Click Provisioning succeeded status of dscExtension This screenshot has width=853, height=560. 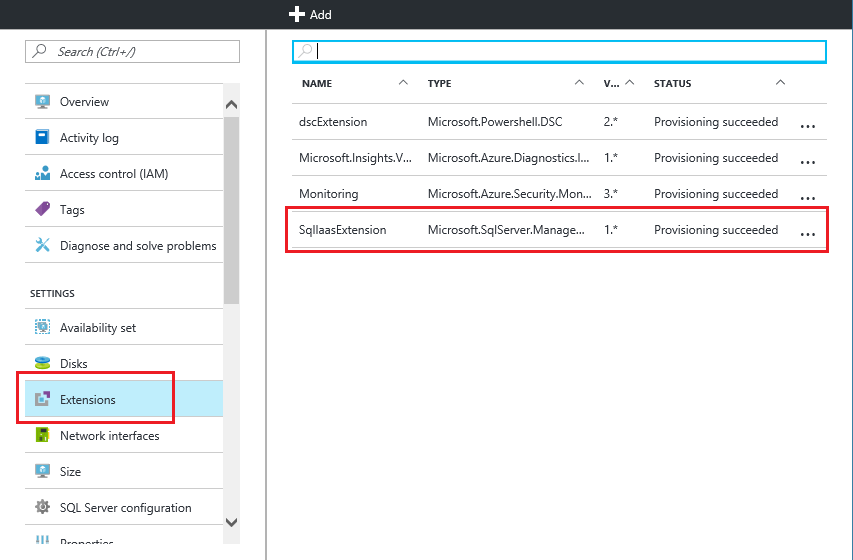[x=716, y=121]
